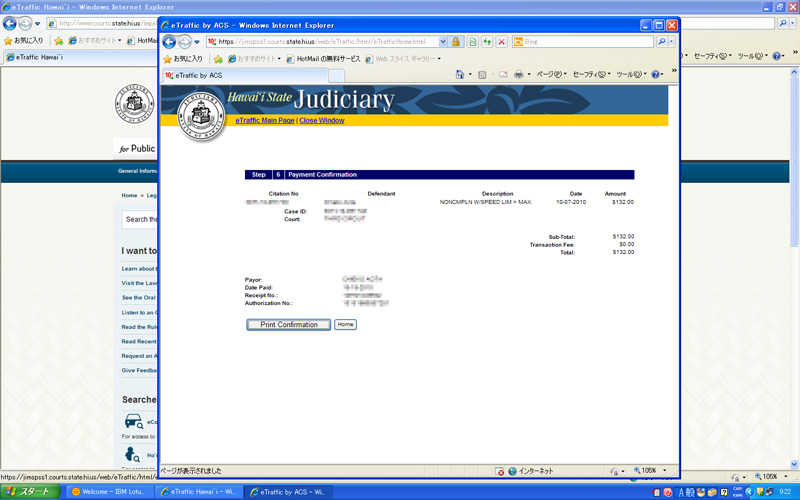This screenshot has width=800, height=500.
Task: Select the eTraffic by ACS browser tab
Action: tap(245, 76)
